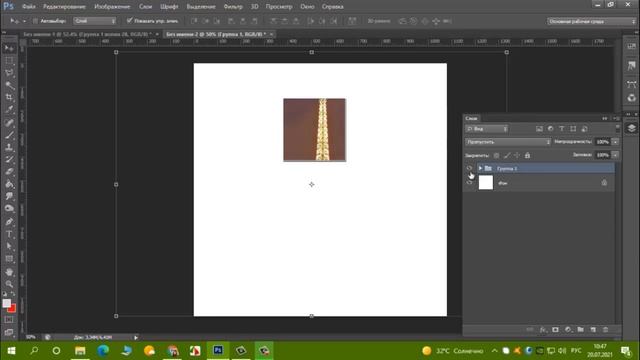Create a new group folder icon
The image size is (640, 360).
coord(580,330)
